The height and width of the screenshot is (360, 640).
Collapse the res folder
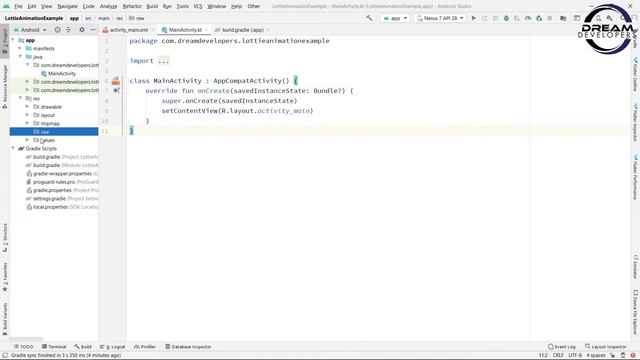20,98
